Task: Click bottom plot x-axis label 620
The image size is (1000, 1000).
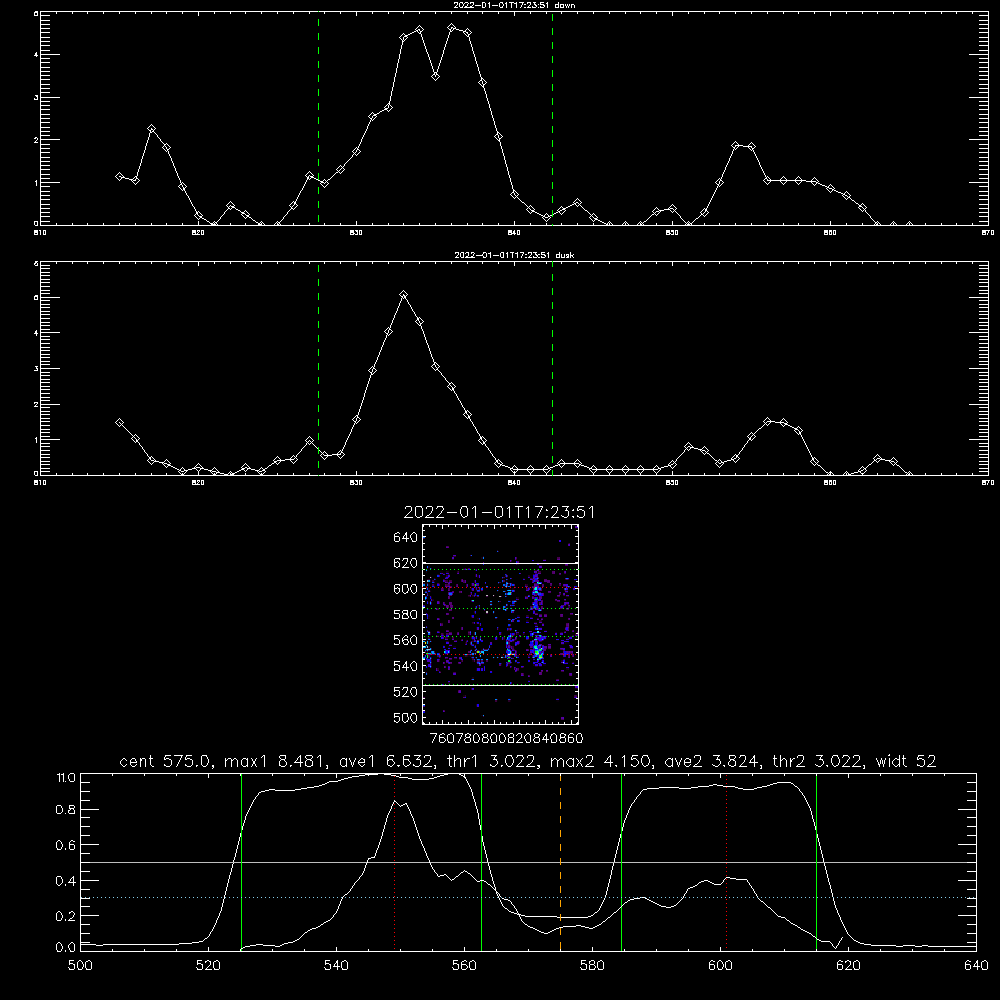Action: tap(848, 966)
